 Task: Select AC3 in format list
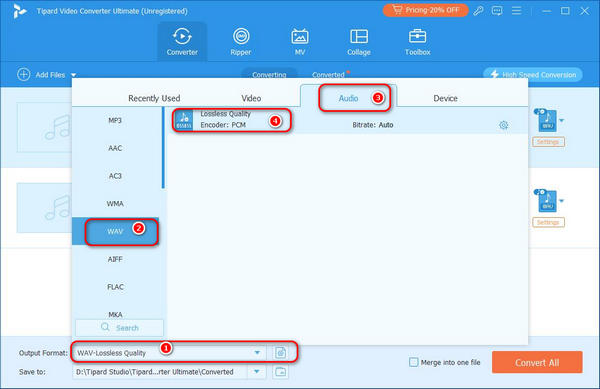115,176
